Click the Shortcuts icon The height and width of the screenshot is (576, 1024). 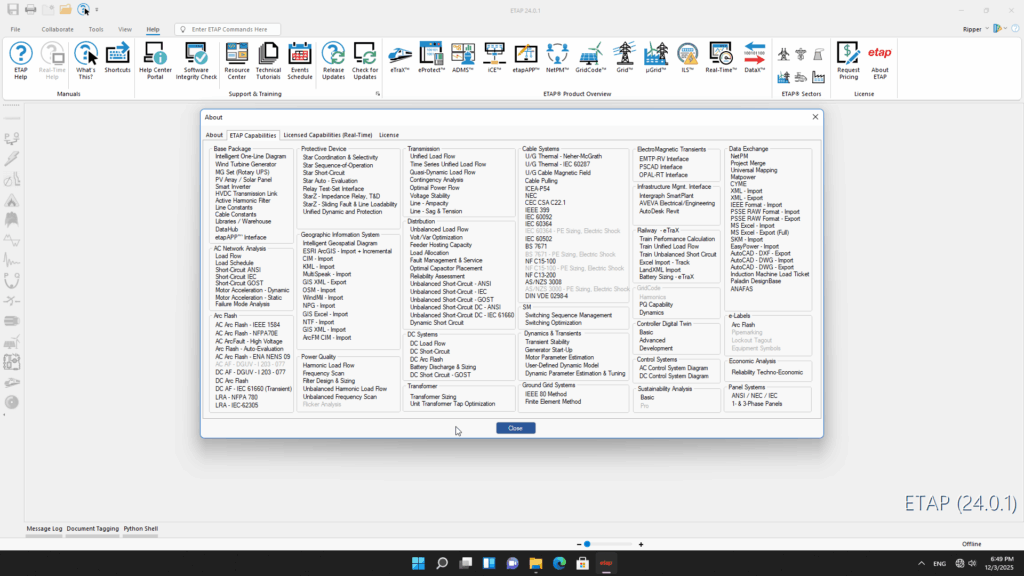coord(117,58)
